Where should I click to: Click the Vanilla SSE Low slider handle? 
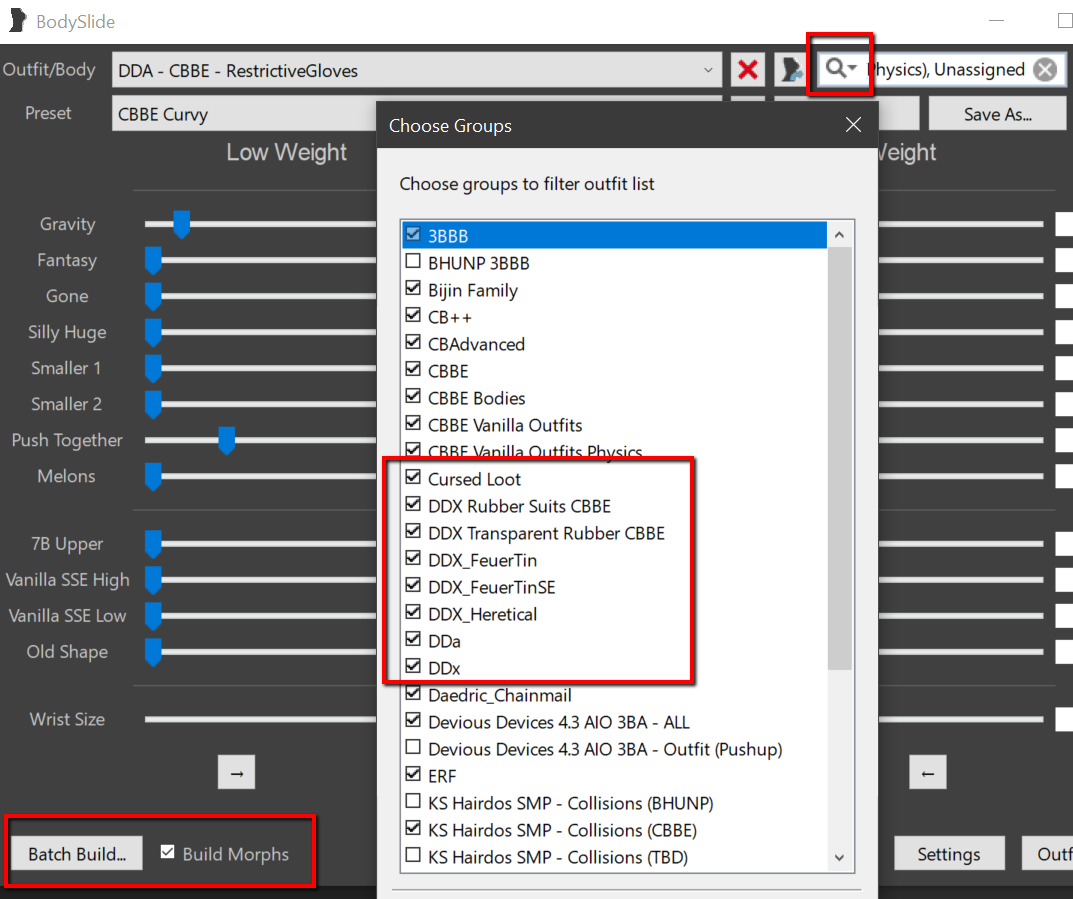point(153,616)
